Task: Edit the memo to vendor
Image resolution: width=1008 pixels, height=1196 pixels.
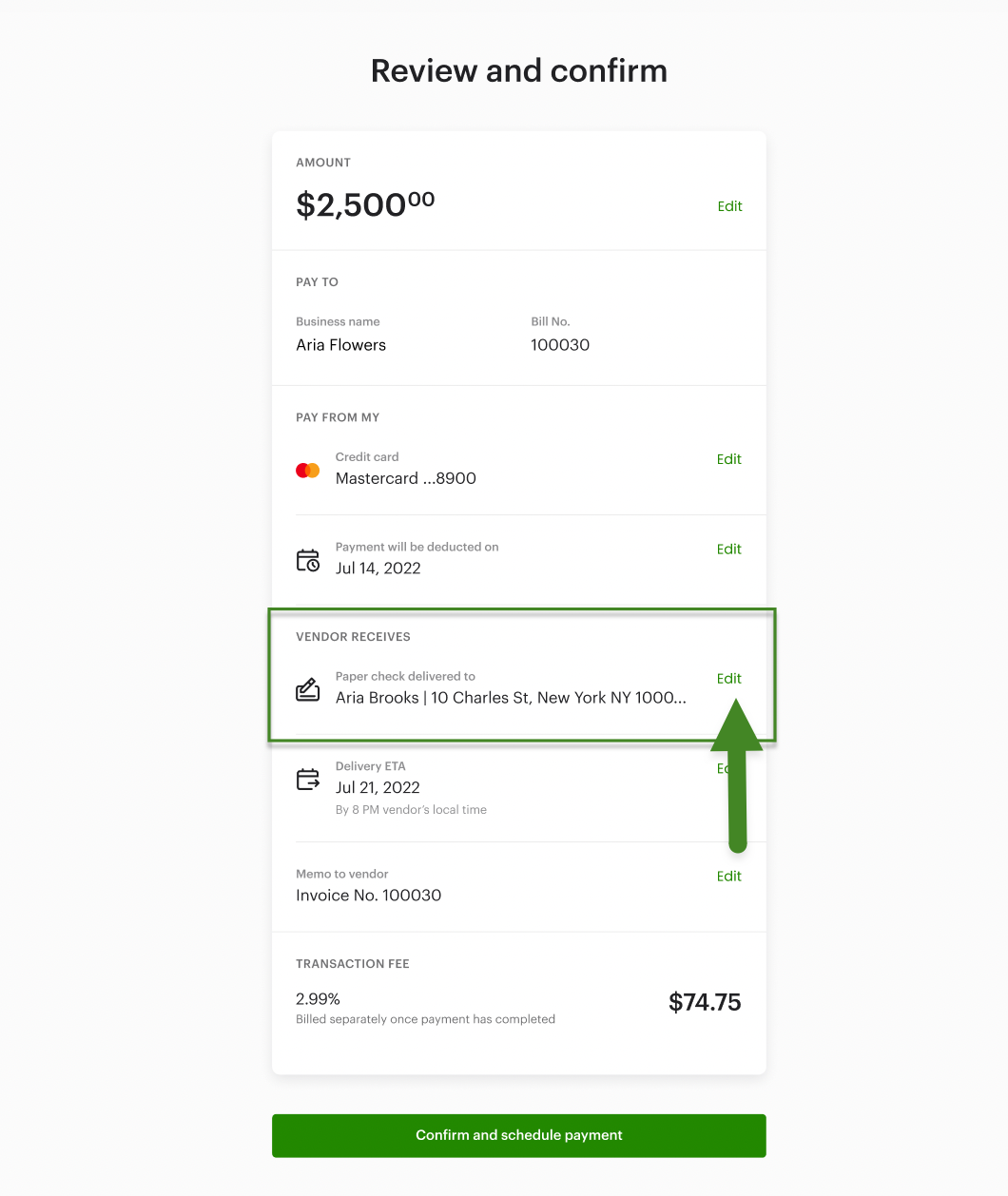Action: [728, 877]
